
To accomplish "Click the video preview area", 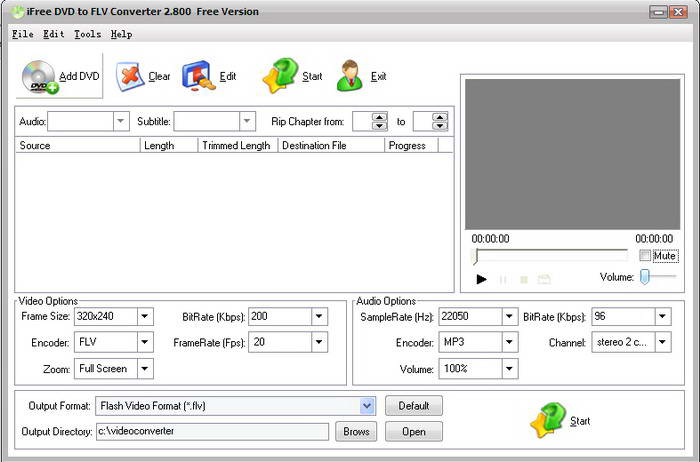I will (572, 154).
